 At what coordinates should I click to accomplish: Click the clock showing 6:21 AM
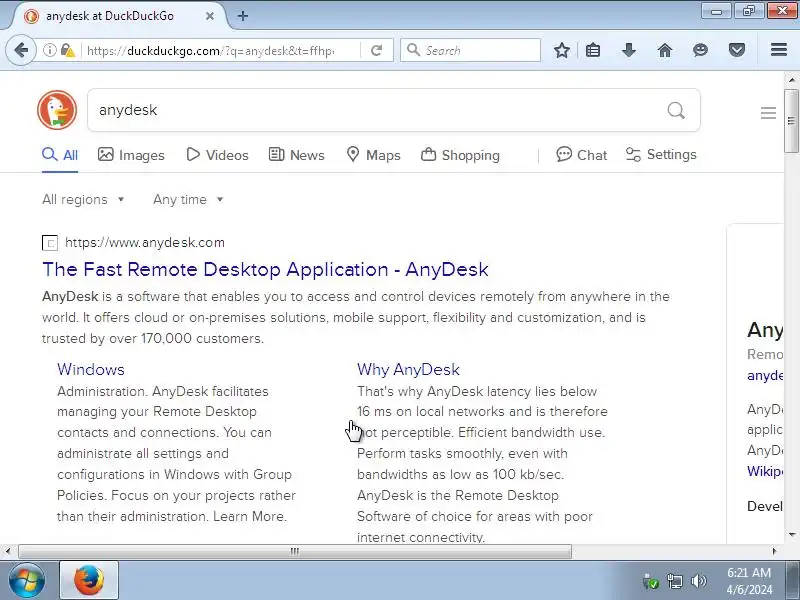click(749, 573)
